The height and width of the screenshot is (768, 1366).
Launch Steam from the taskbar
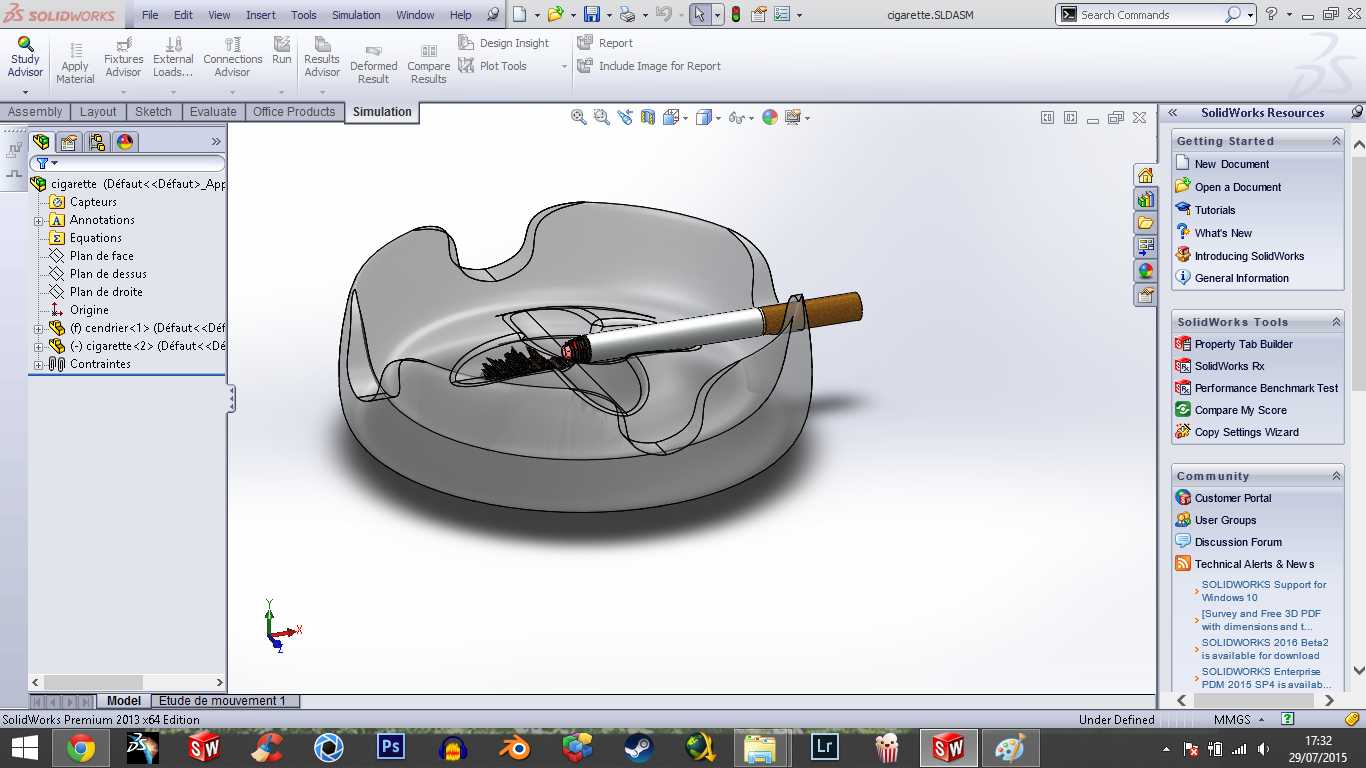tap(638, 747)
